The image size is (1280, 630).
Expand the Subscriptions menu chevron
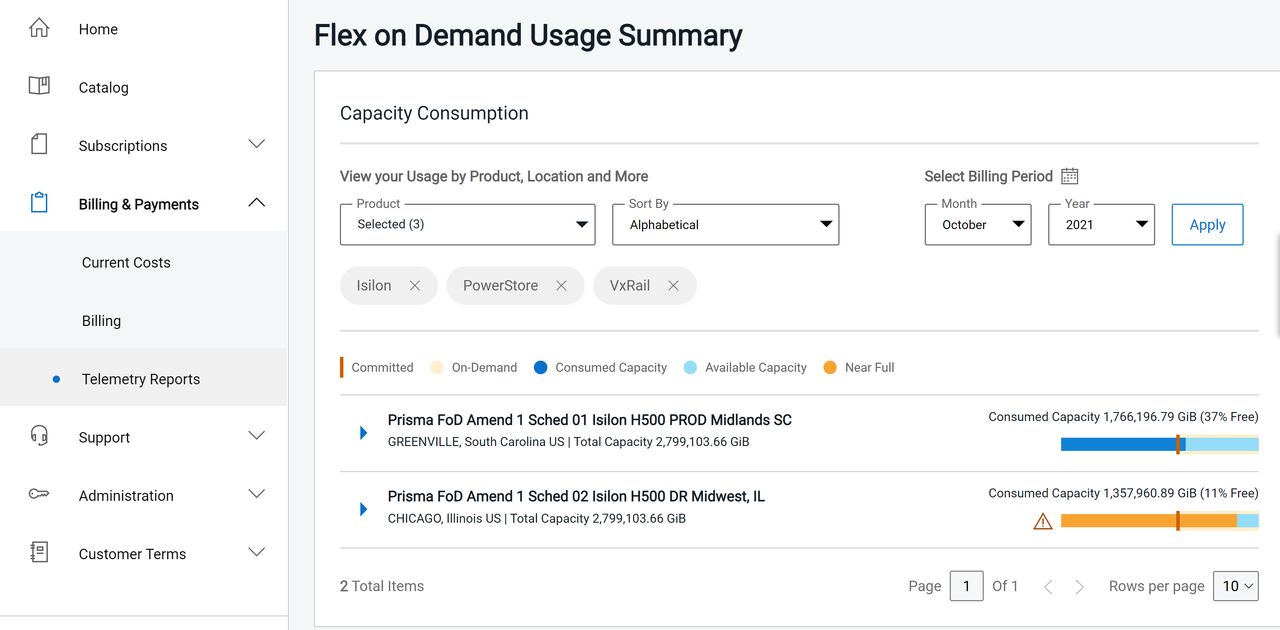pyautogui.click(x=257, y=144)
